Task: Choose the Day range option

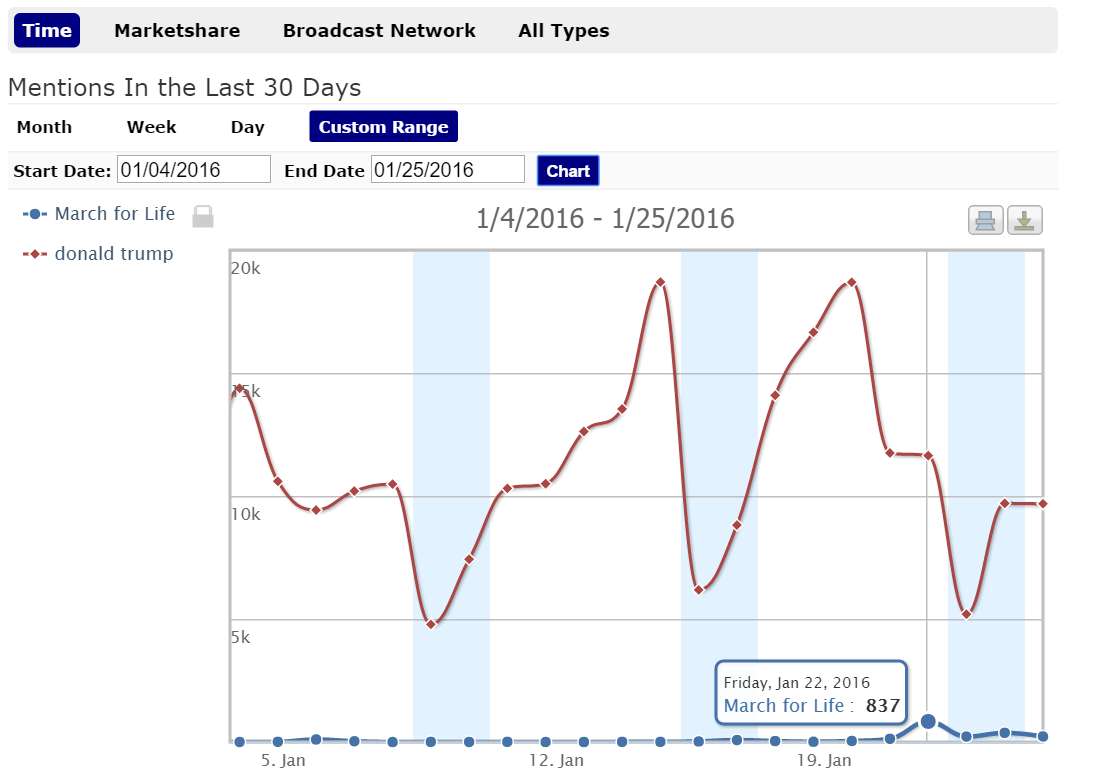Action: [247, 127]
